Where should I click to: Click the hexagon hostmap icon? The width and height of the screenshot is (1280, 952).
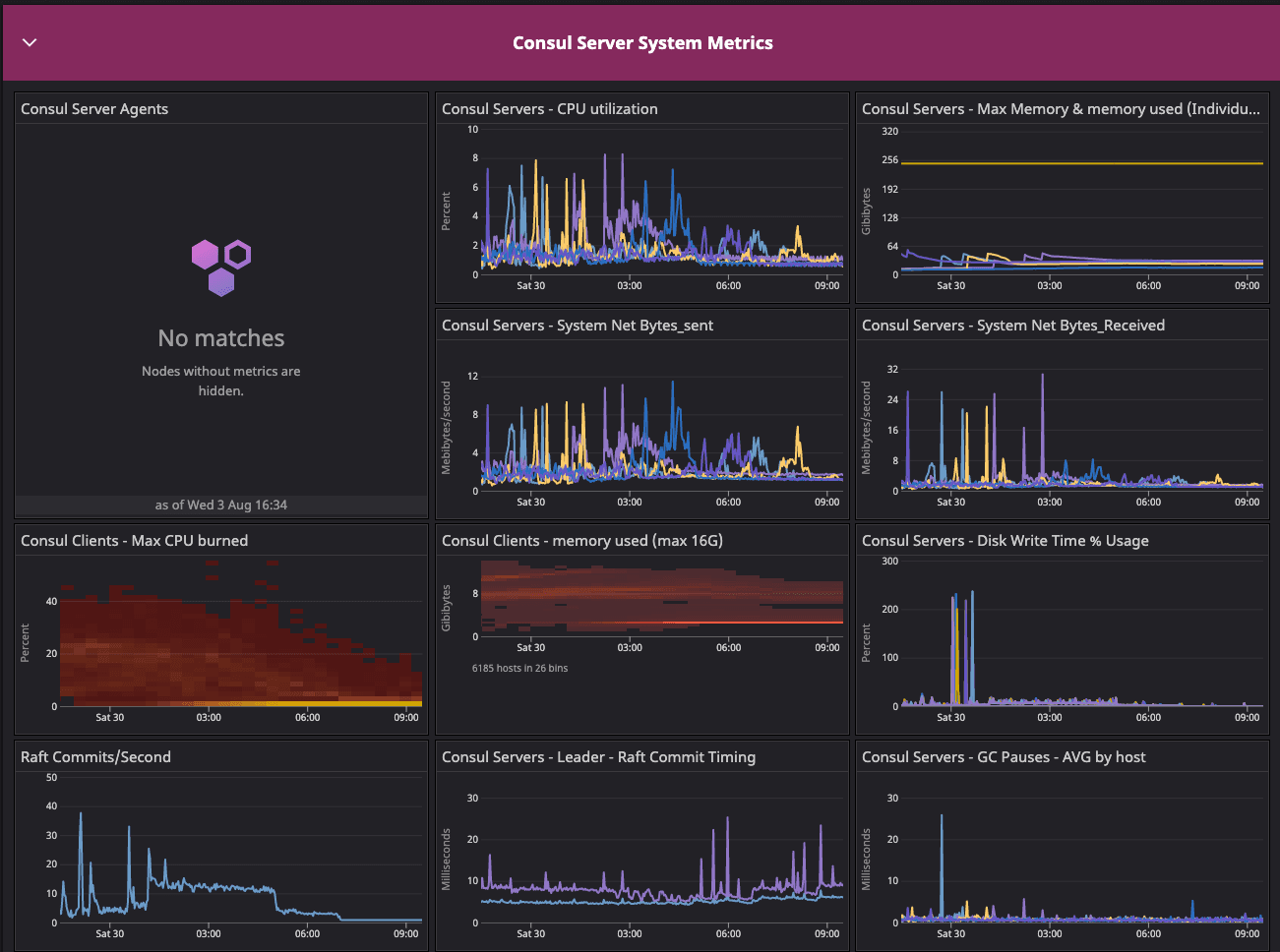221,267
